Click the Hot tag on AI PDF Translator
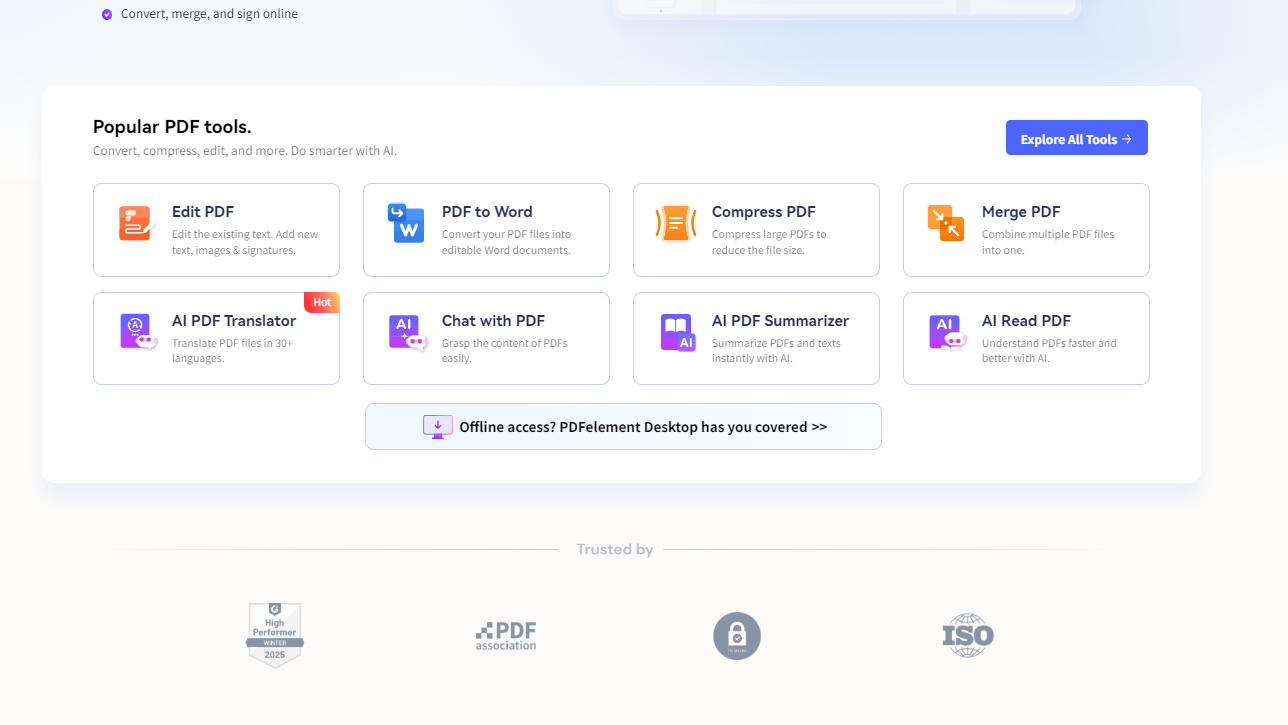Screen dimensions: 1288x725 coord(322,302)
